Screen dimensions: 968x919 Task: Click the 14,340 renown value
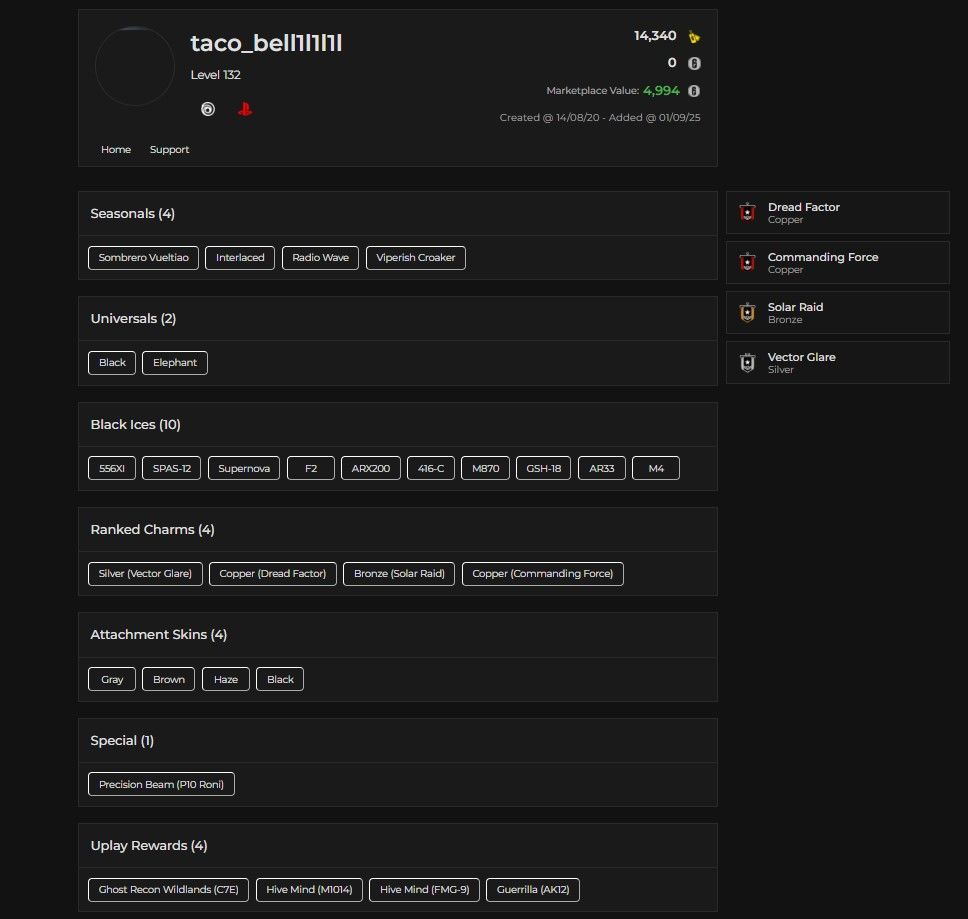[x=655, y=36]
